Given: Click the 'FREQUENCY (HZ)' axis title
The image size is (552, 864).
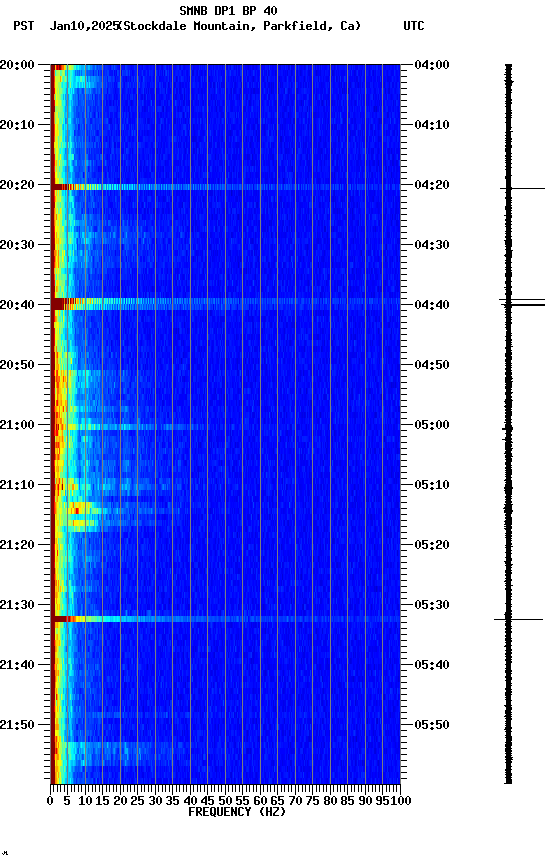Looking at the screenshot, I should coord(237,812).
